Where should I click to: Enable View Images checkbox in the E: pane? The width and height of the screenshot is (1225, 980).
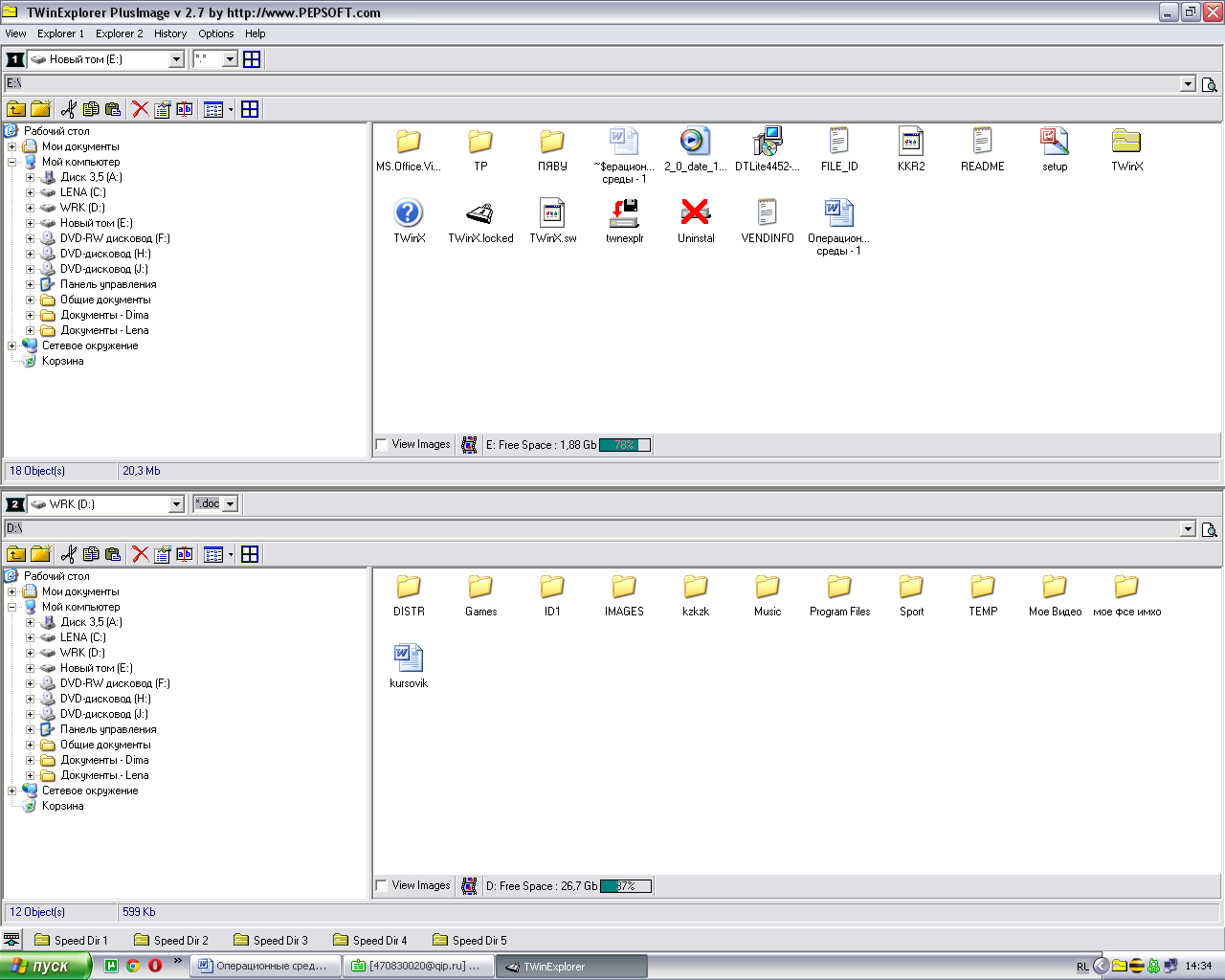382,444
